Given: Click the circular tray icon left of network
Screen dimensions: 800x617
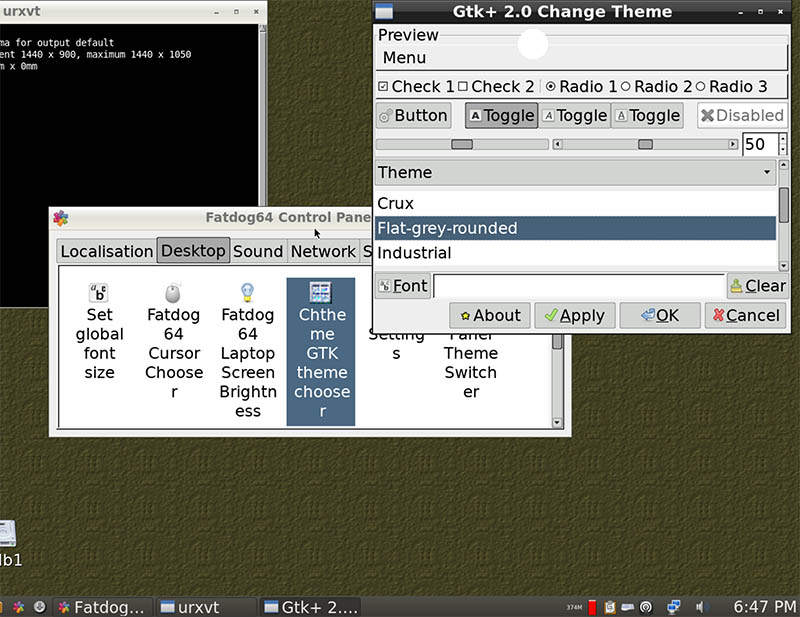Looking at the screenshot, I should pos(646,607).
